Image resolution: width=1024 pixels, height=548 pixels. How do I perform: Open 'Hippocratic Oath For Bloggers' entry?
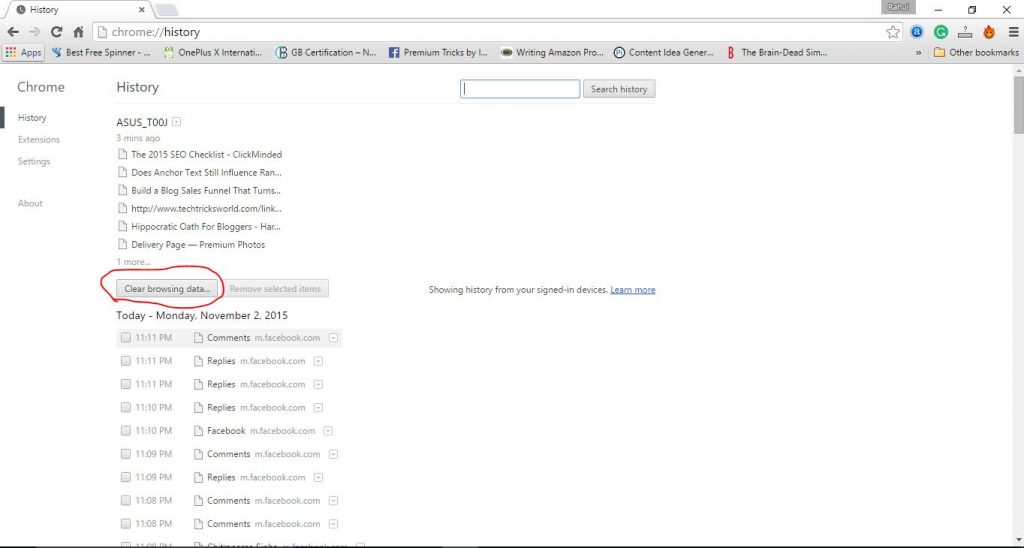(x=206, y=227)
